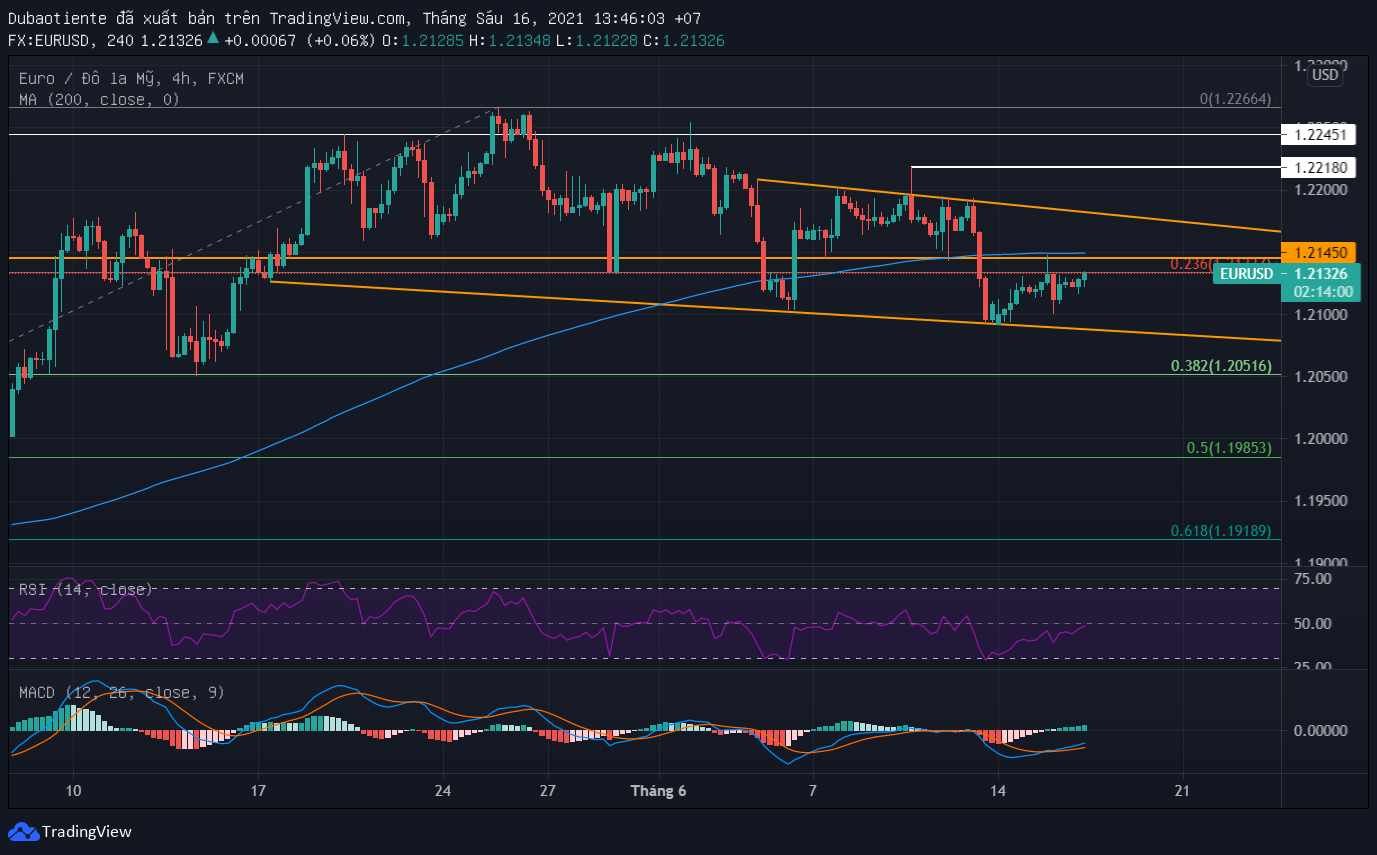1377x855 pixels.
Task: Select the MACD (12, 26, close, 9) legend
Action: click(121, 692)
